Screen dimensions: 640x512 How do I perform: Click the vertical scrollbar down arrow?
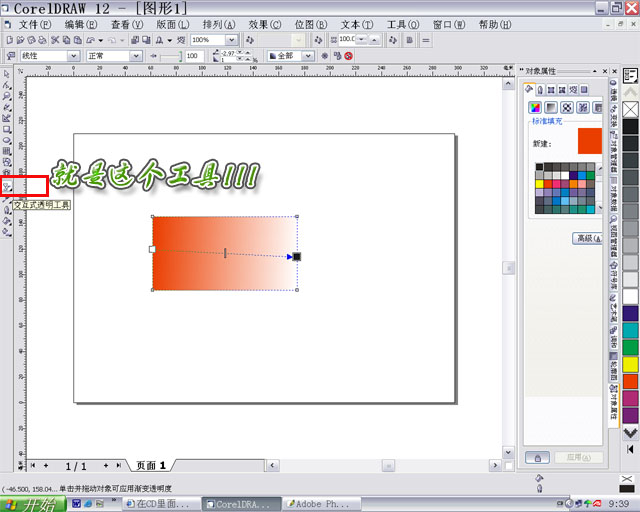point(508,452)
